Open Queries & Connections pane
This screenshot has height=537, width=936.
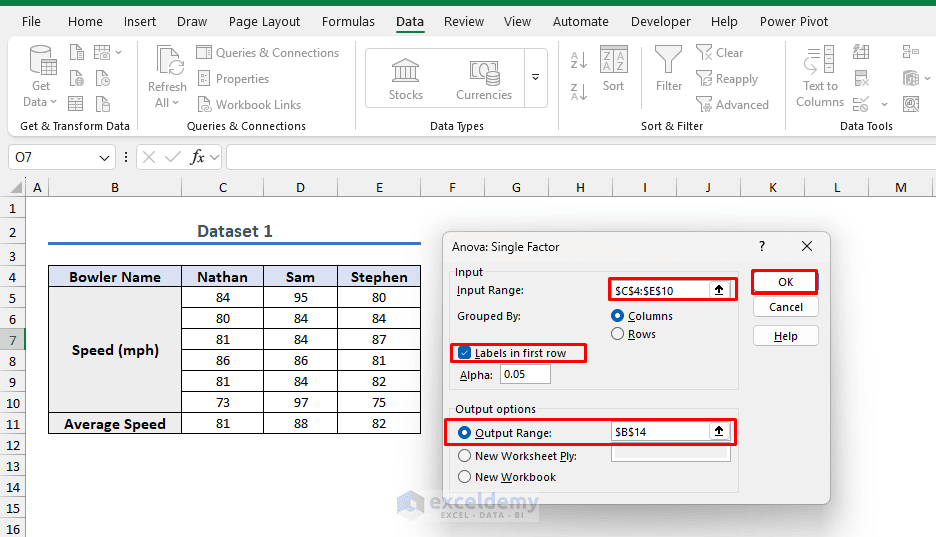pyautogui.click(x=268, y=53)
